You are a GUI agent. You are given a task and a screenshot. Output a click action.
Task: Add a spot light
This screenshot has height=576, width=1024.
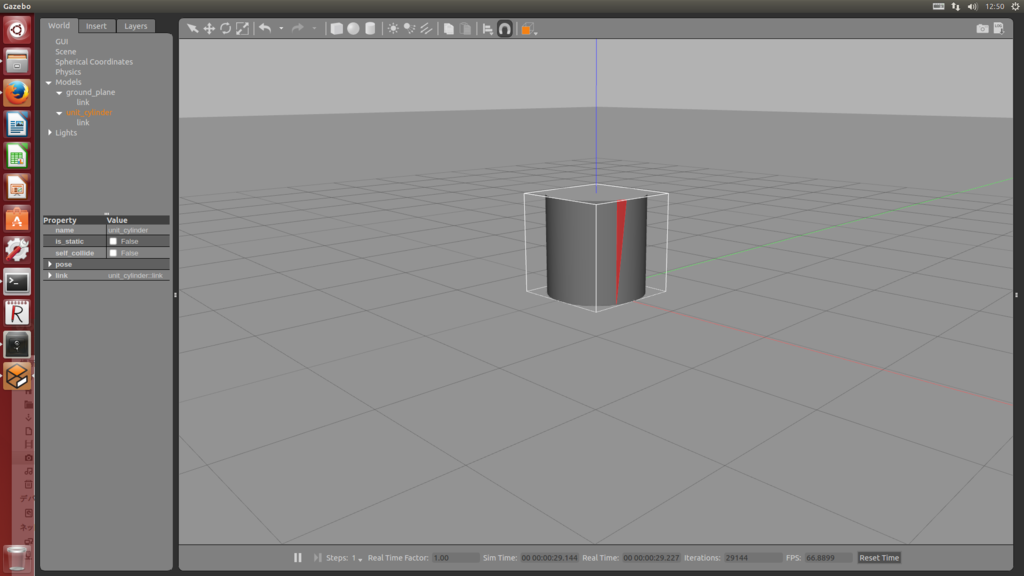[409, 28]
